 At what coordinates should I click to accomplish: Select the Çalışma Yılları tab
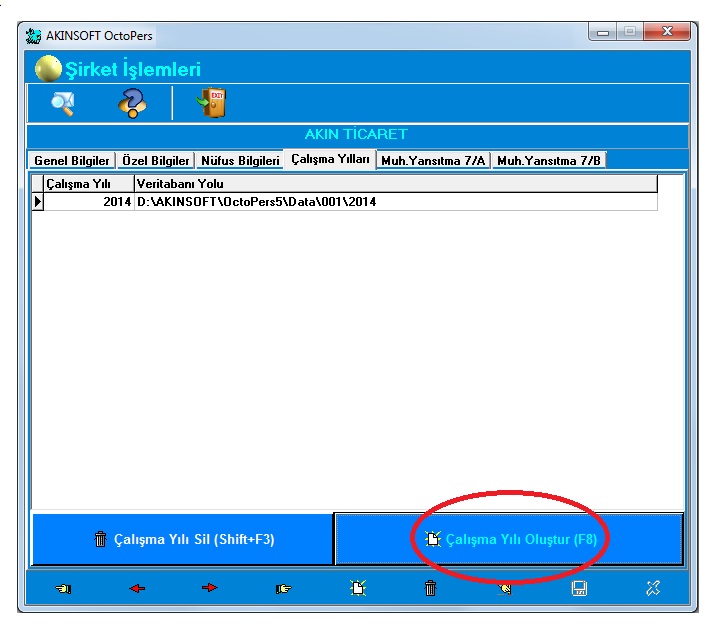330,159
